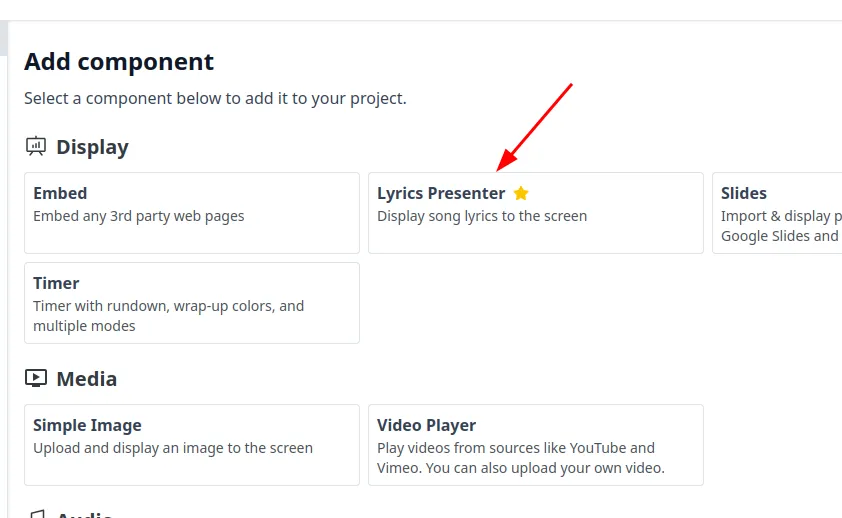Click the Media section heading text

86,379
